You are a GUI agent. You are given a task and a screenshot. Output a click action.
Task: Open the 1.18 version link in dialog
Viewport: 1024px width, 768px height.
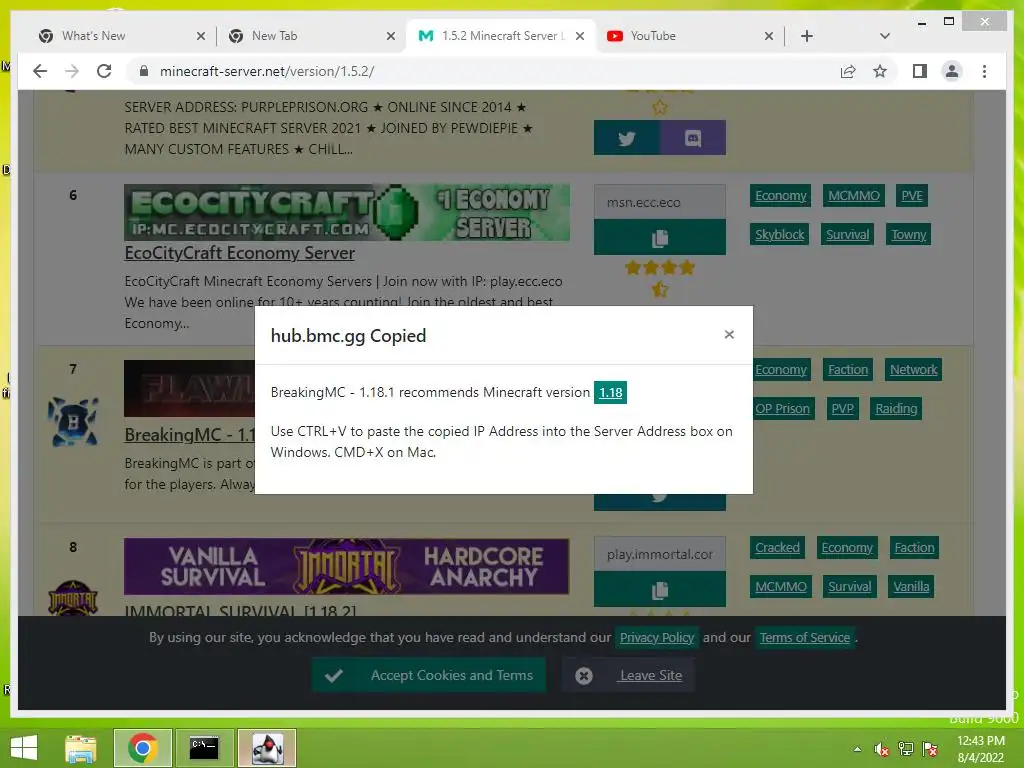(x=610, y=392)
